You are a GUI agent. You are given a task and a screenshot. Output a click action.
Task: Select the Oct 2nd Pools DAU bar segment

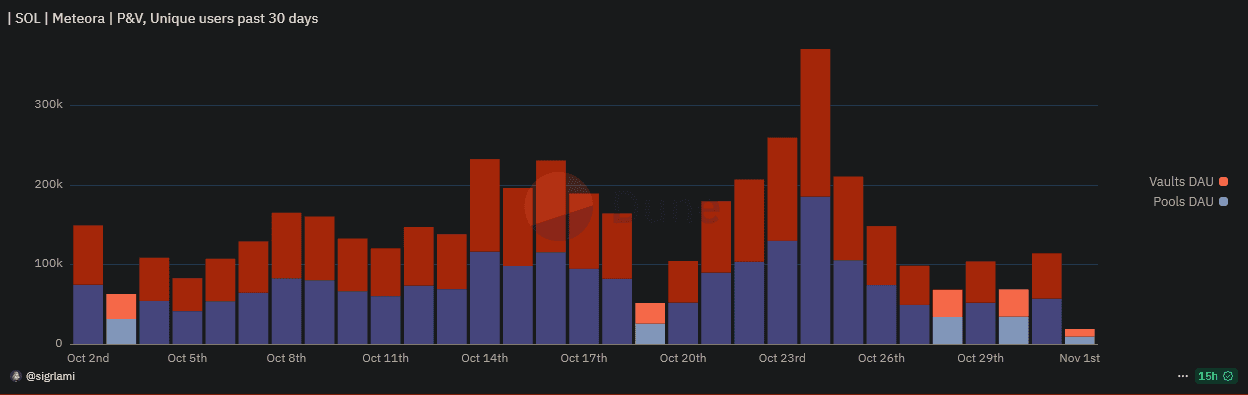[88, 314]
